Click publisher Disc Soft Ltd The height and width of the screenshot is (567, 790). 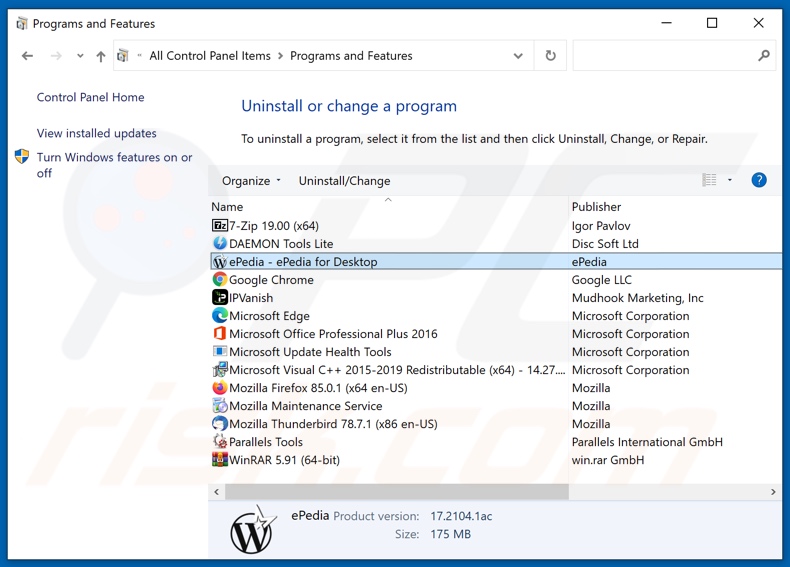coord(605,244)
